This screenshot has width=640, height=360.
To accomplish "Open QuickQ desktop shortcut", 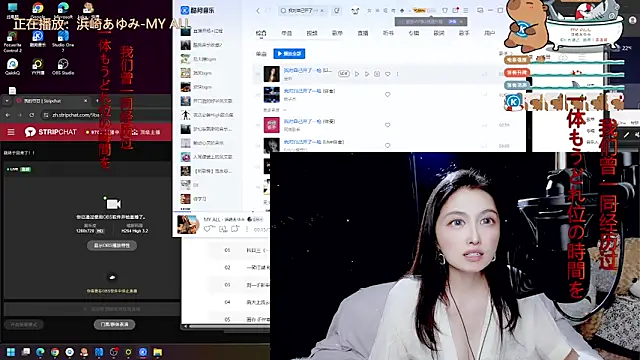I will pos(13,67).
